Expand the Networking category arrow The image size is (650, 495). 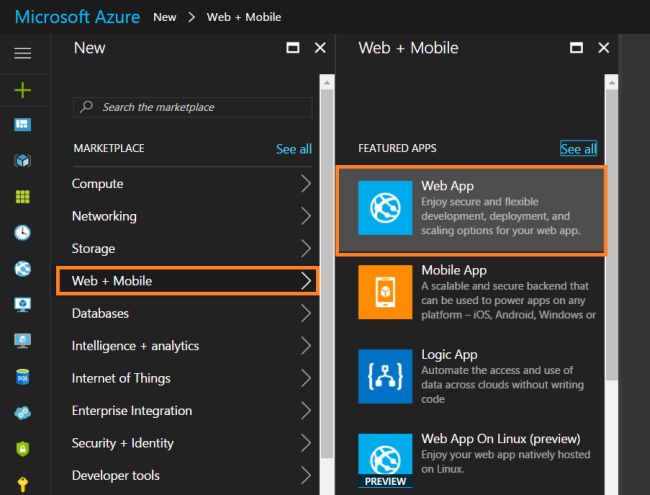(x=306, y=216)
